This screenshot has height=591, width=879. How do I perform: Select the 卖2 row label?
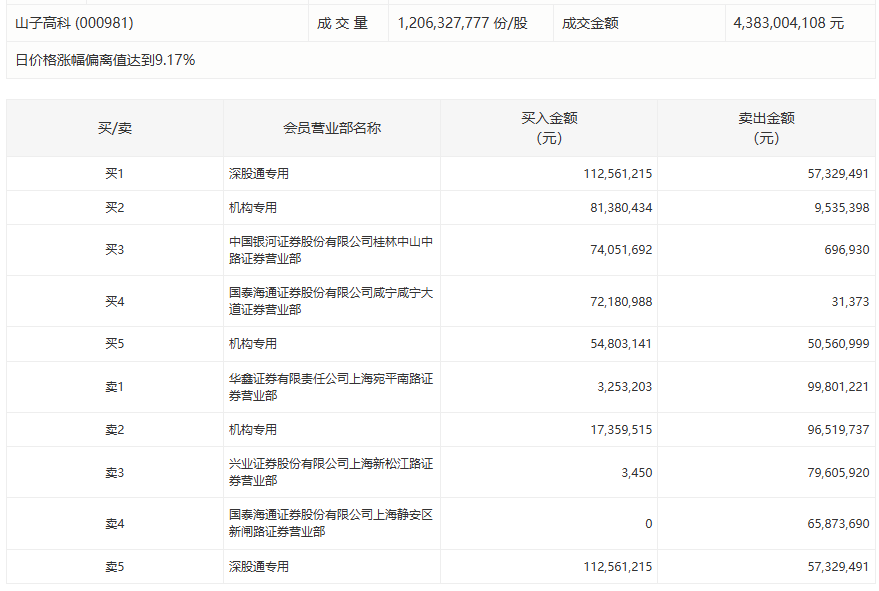pyautogui.click(x=114, y=430)
